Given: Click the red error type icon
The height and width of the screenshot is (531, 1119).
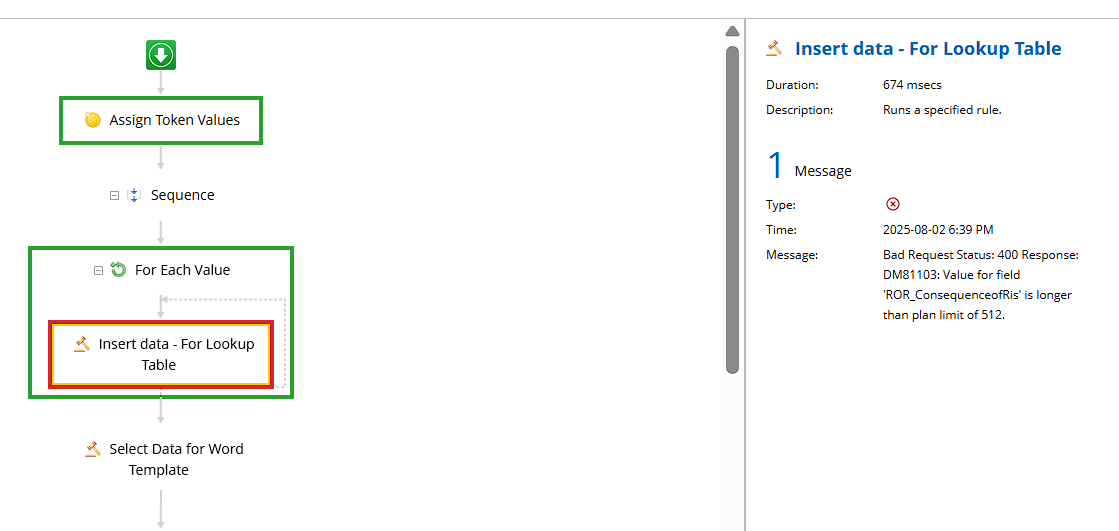Looking at the screenshot, I should tap(892, 204).
